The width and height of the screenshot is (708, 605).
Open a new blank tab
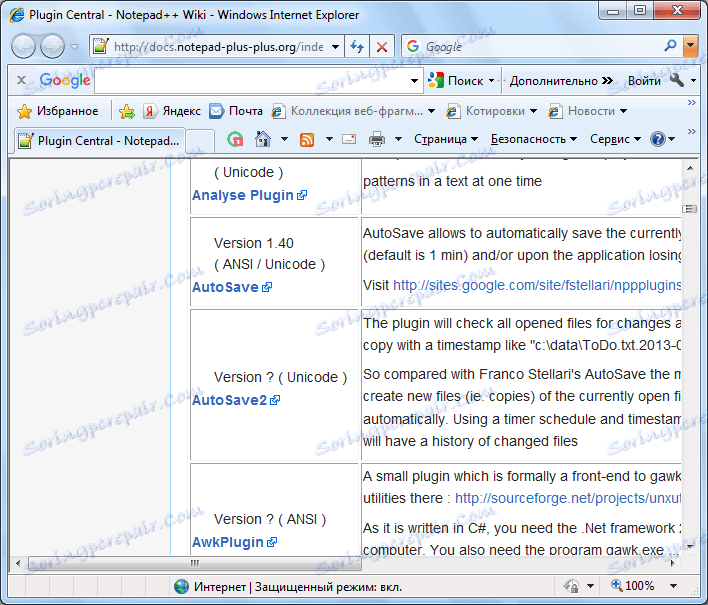click(x=200, y=141)
